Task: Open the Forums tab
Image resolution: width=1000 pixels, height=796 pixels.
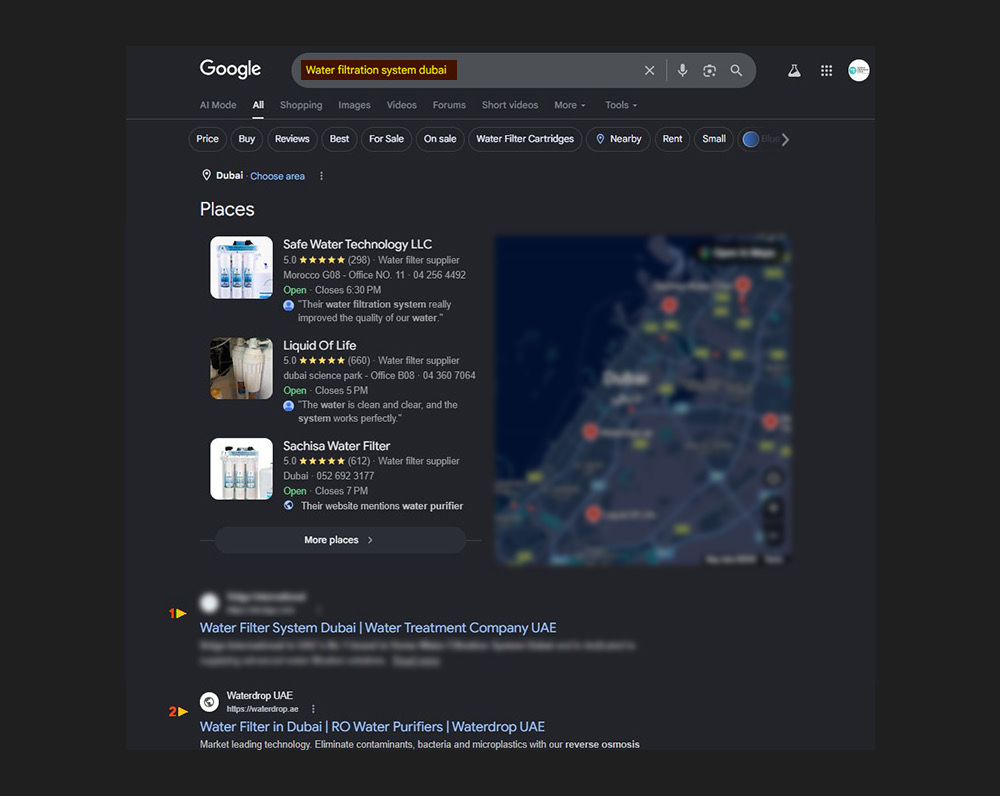Action: tap(449, 105)
